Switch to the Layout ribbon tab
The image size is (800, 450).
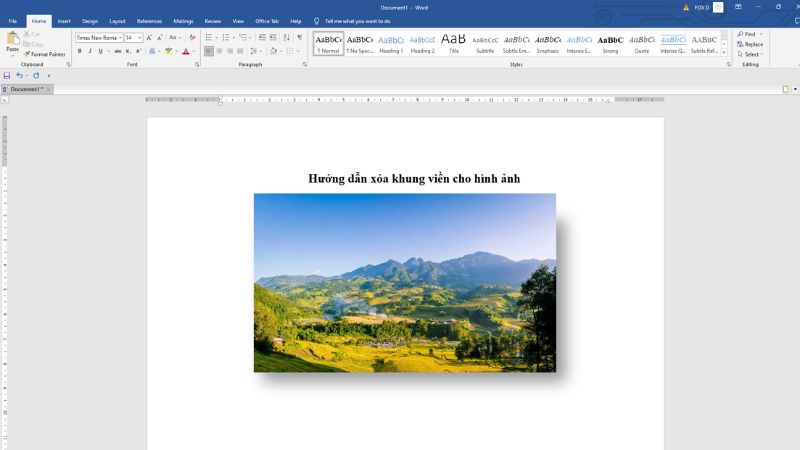pos(117,20)
